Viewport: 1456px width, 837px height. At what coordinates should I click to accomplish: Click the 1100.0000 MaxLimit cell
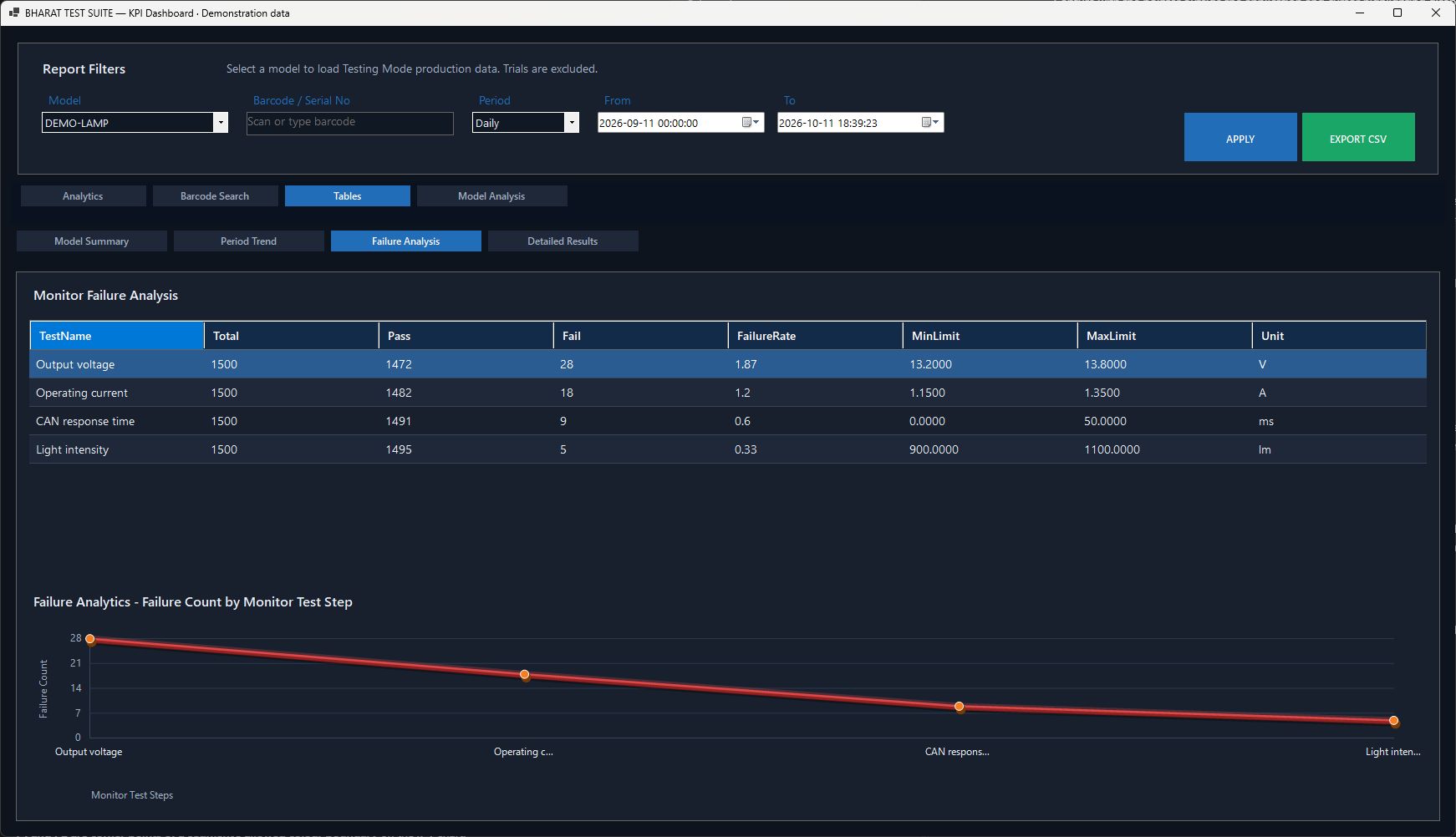pos(1164,449)
